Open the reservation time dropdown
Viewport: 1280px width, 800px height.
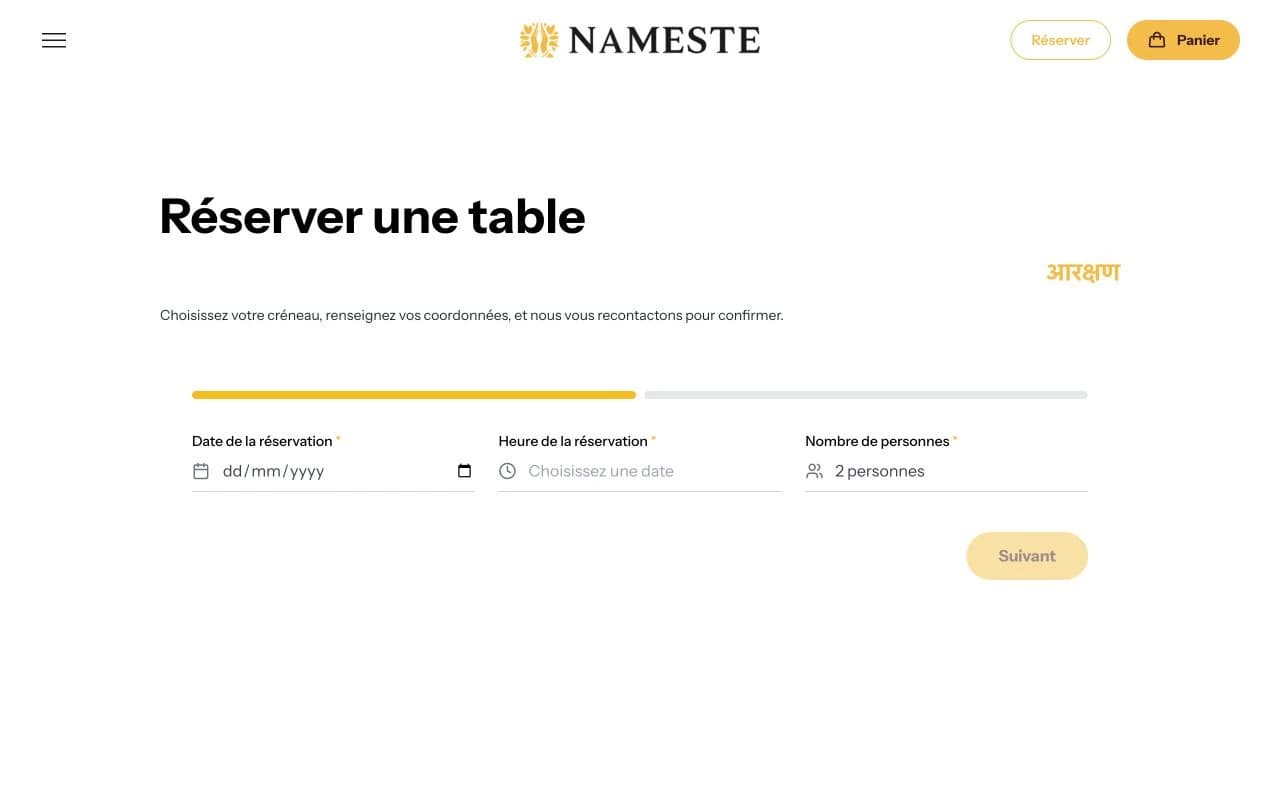pyautogui.click(x=640, y=471)
